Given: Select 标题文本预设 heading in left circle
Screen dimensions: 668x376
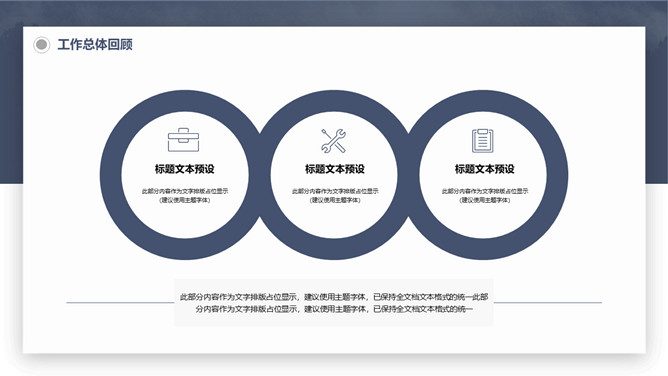Looking at the screenshot, I should click(184, 169).
